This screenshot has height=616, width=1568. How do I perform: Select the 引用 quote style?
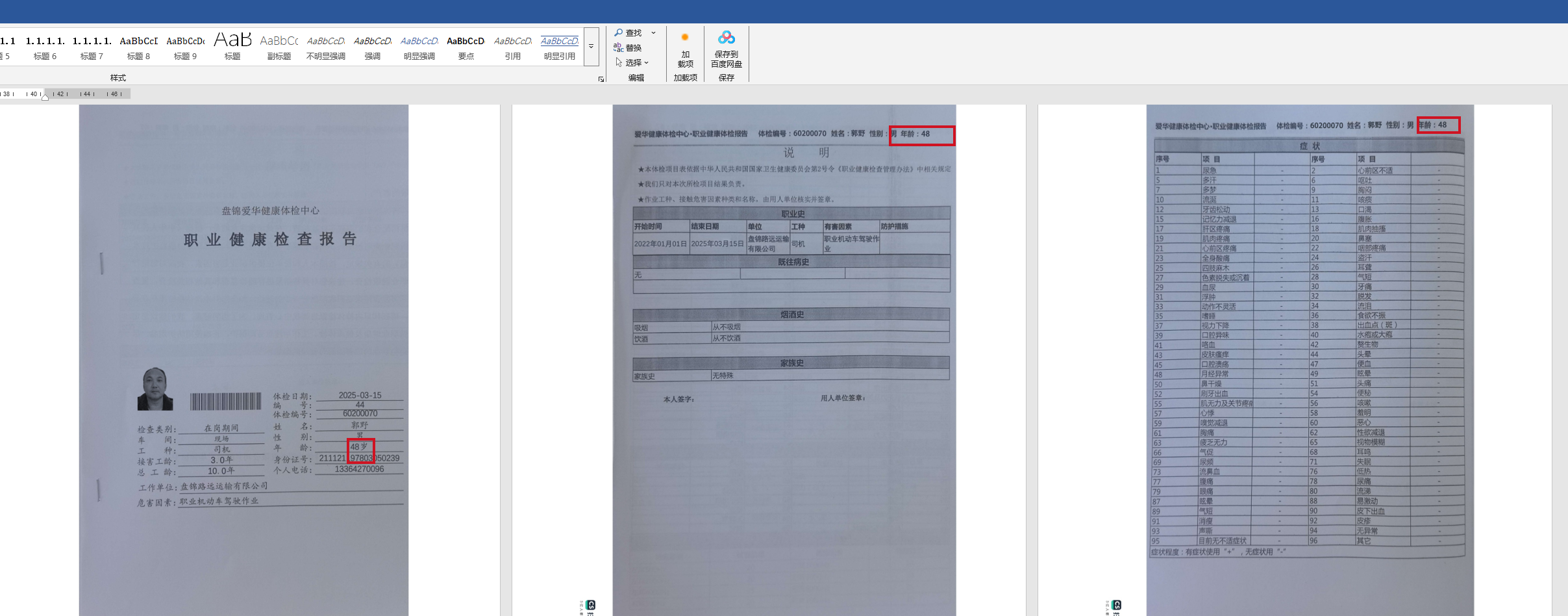tap(513, 47)
